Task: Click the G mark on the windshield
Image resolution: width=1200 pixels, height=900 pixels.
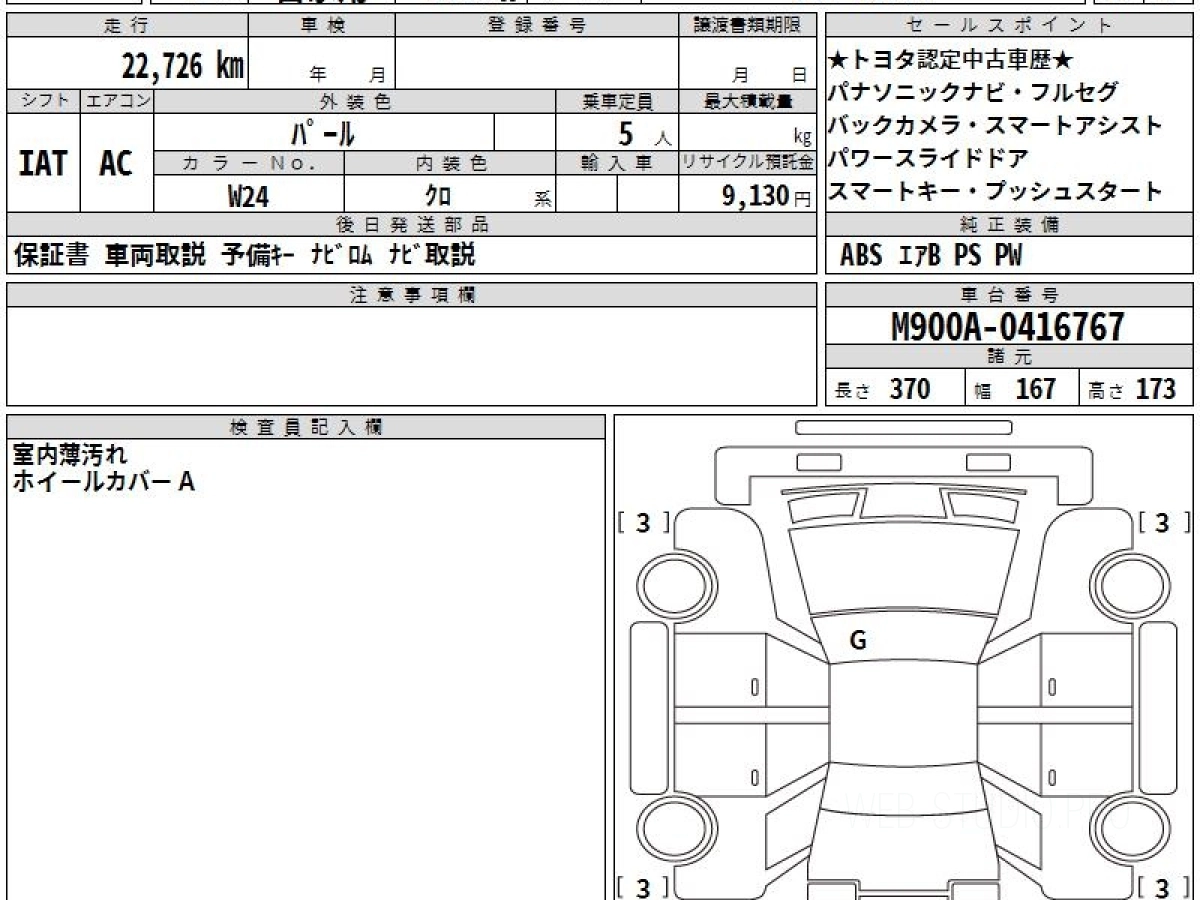Action: coord(858,641)
